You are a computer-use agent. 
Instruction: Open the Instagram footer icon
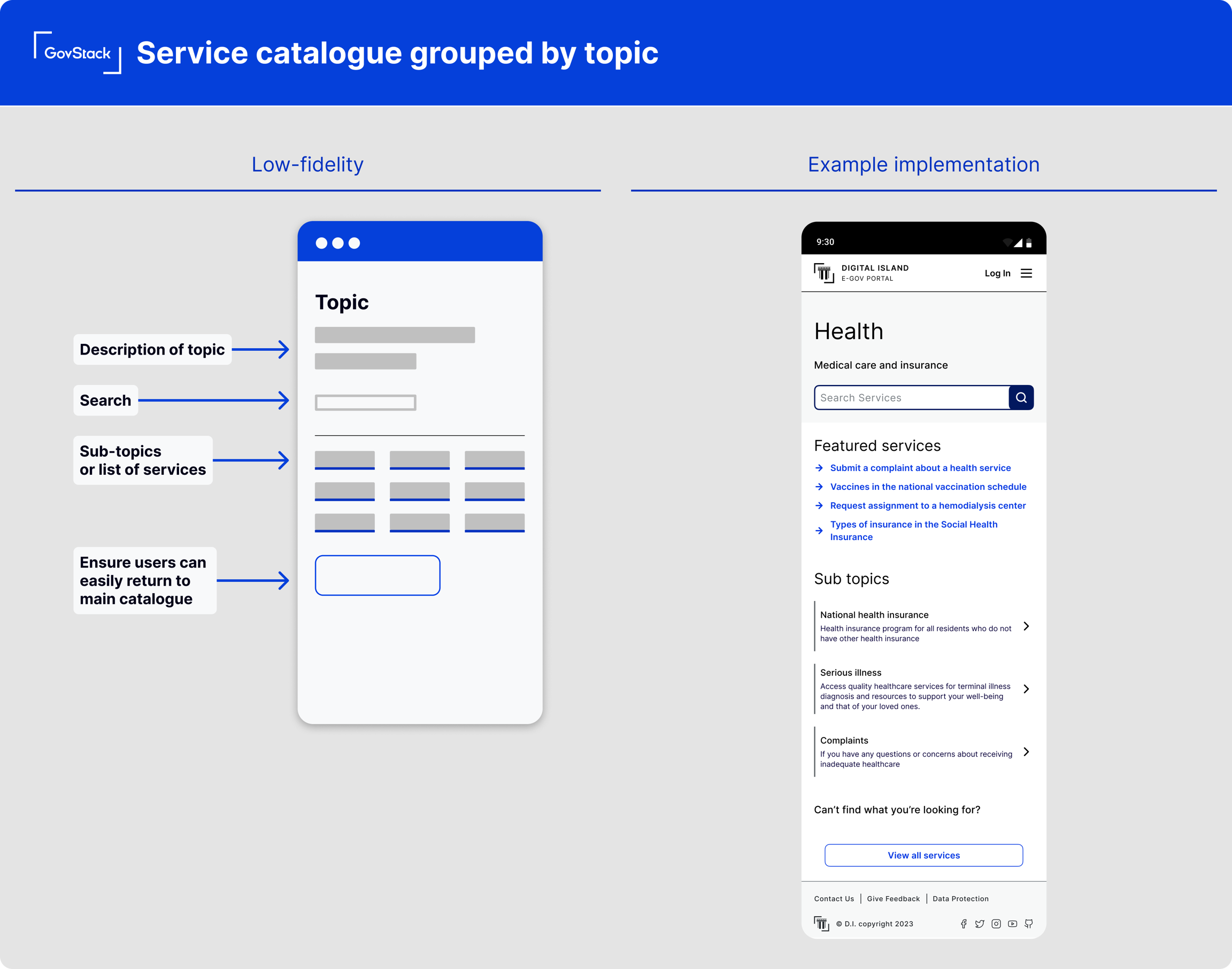point(996,924)
